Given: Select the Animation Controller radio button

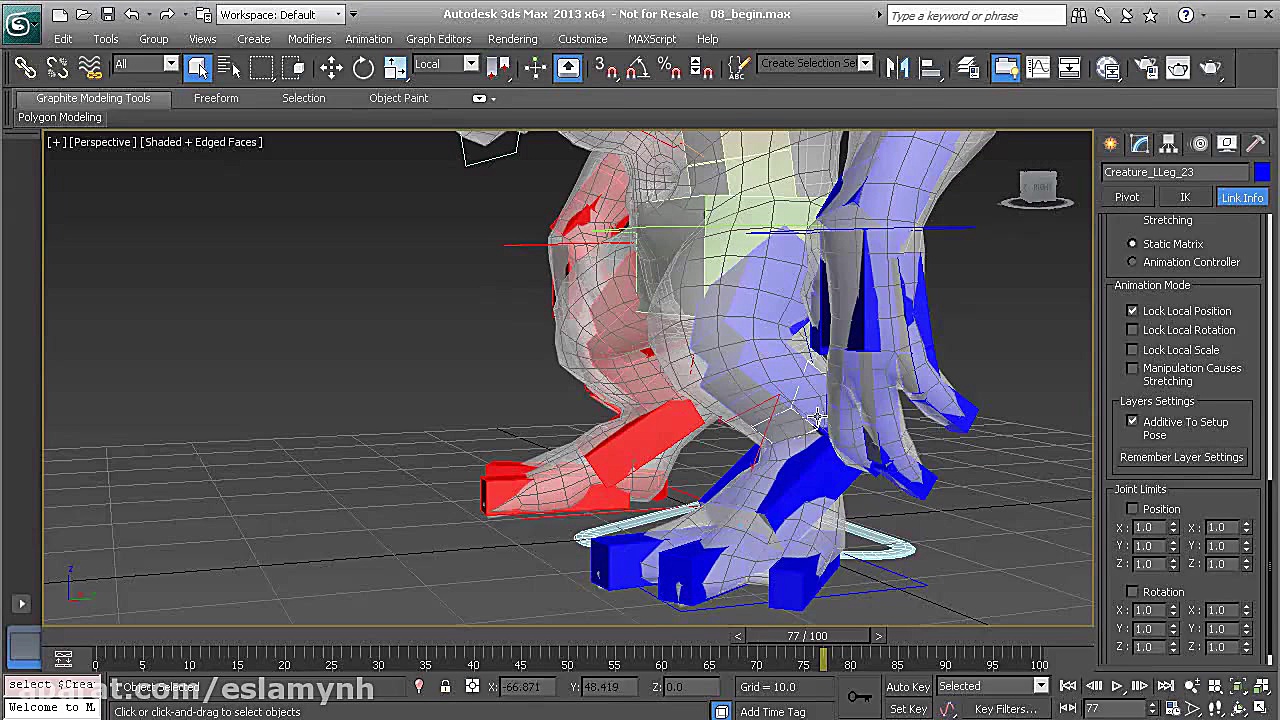Looking at the screenshot, I should (1132, 262).
